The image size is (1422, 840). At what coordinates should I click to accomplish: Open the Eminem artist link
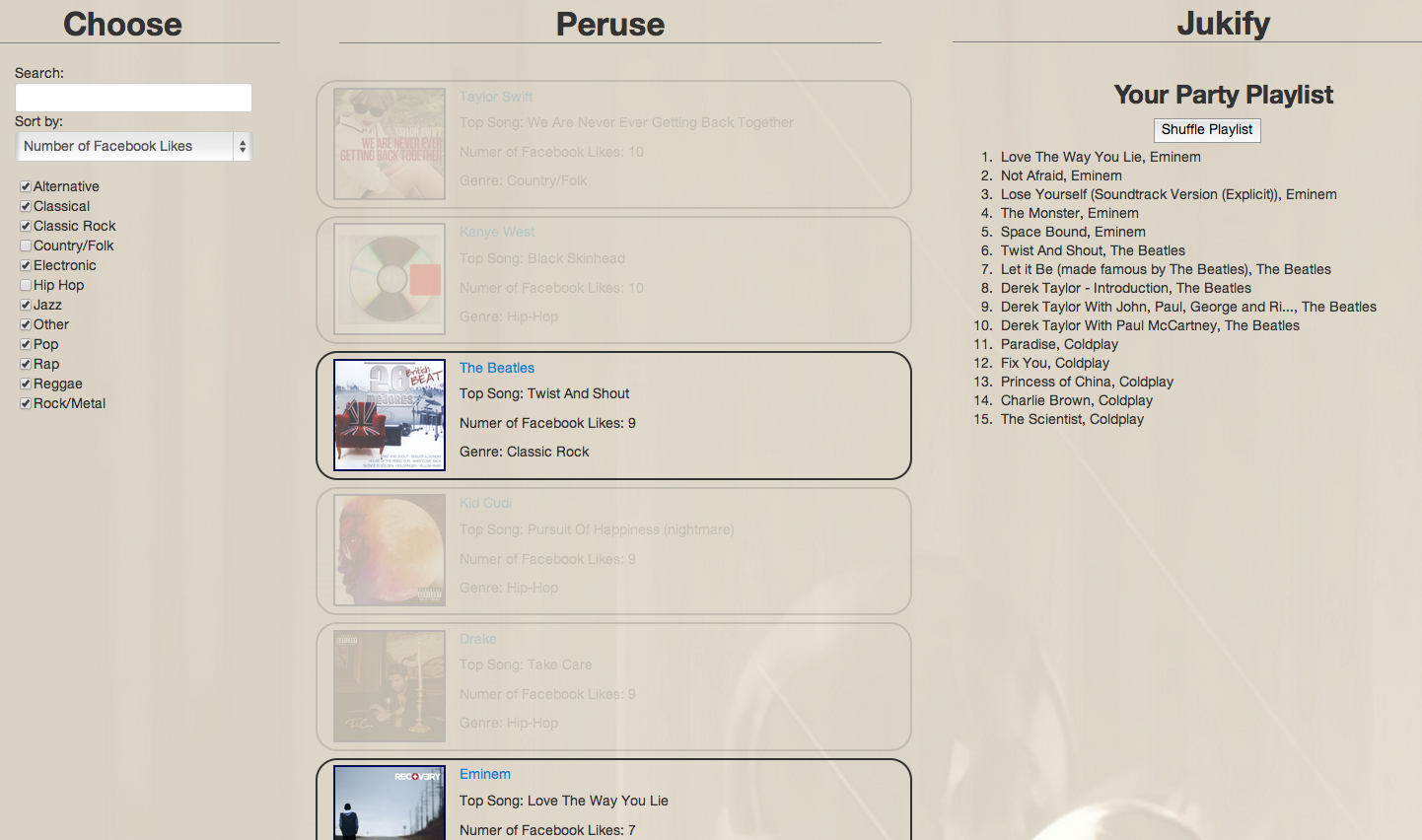click(485, 774)
